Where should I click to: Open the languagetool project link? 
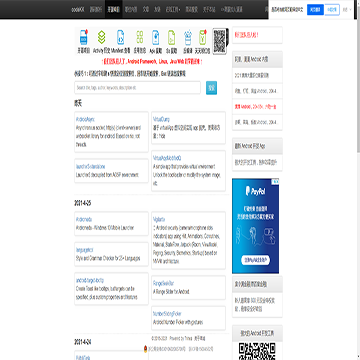pos(84,250)
